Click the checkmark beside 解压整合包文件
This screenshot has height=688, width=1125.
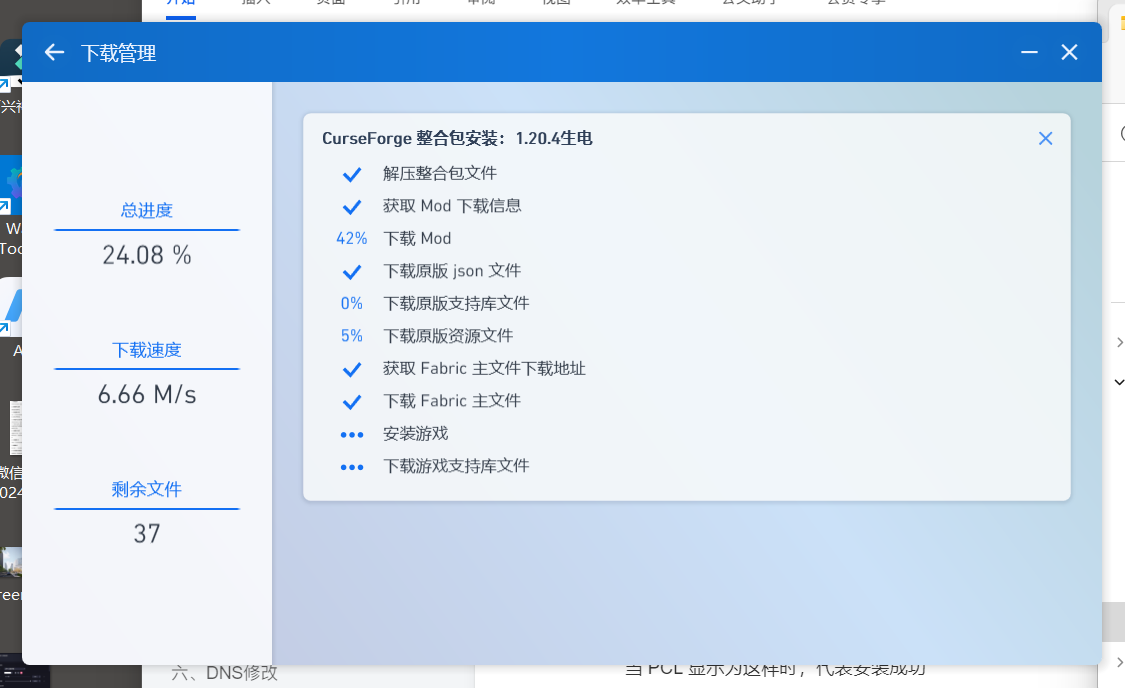click(x=351, y=174)
